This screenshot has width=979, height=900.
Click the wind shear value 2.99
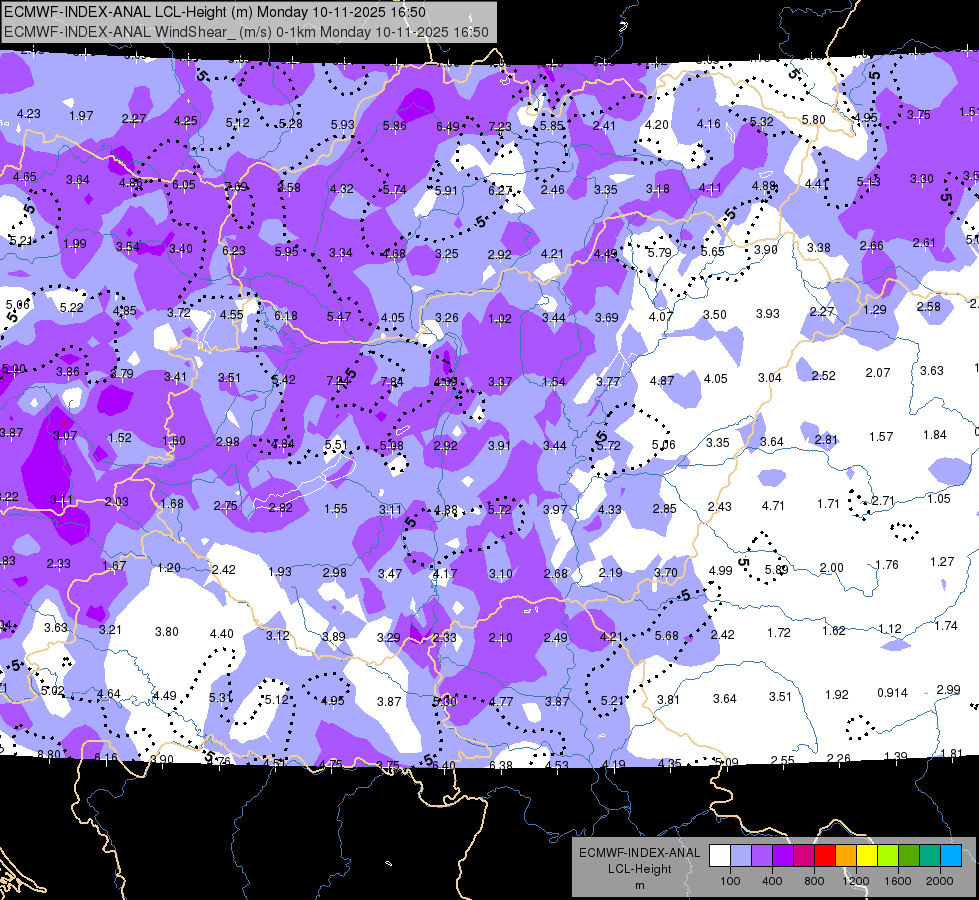pyautogui.click(x=948, y=690)
